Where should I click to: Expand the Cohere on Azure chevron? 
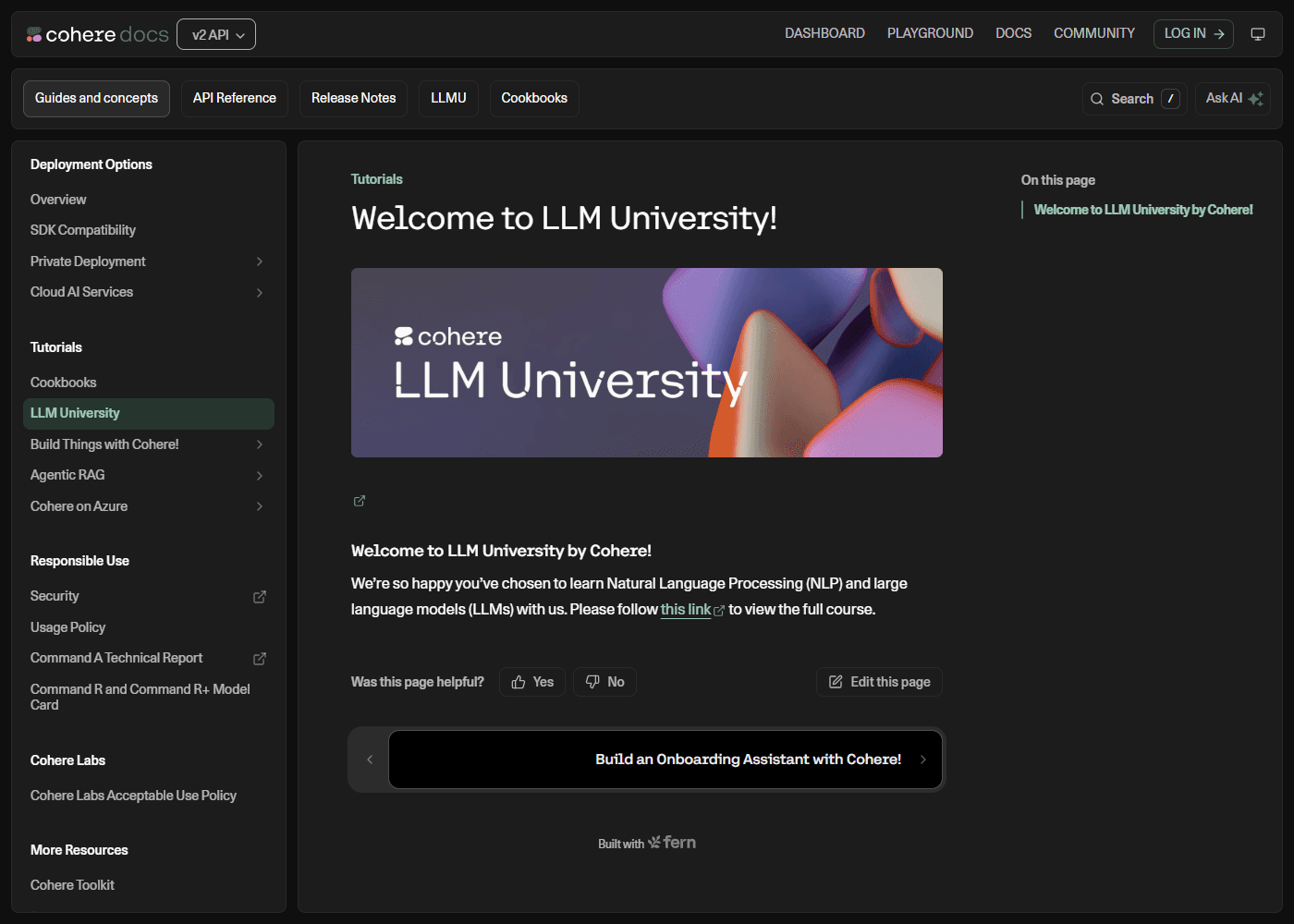tap(260, 506)
